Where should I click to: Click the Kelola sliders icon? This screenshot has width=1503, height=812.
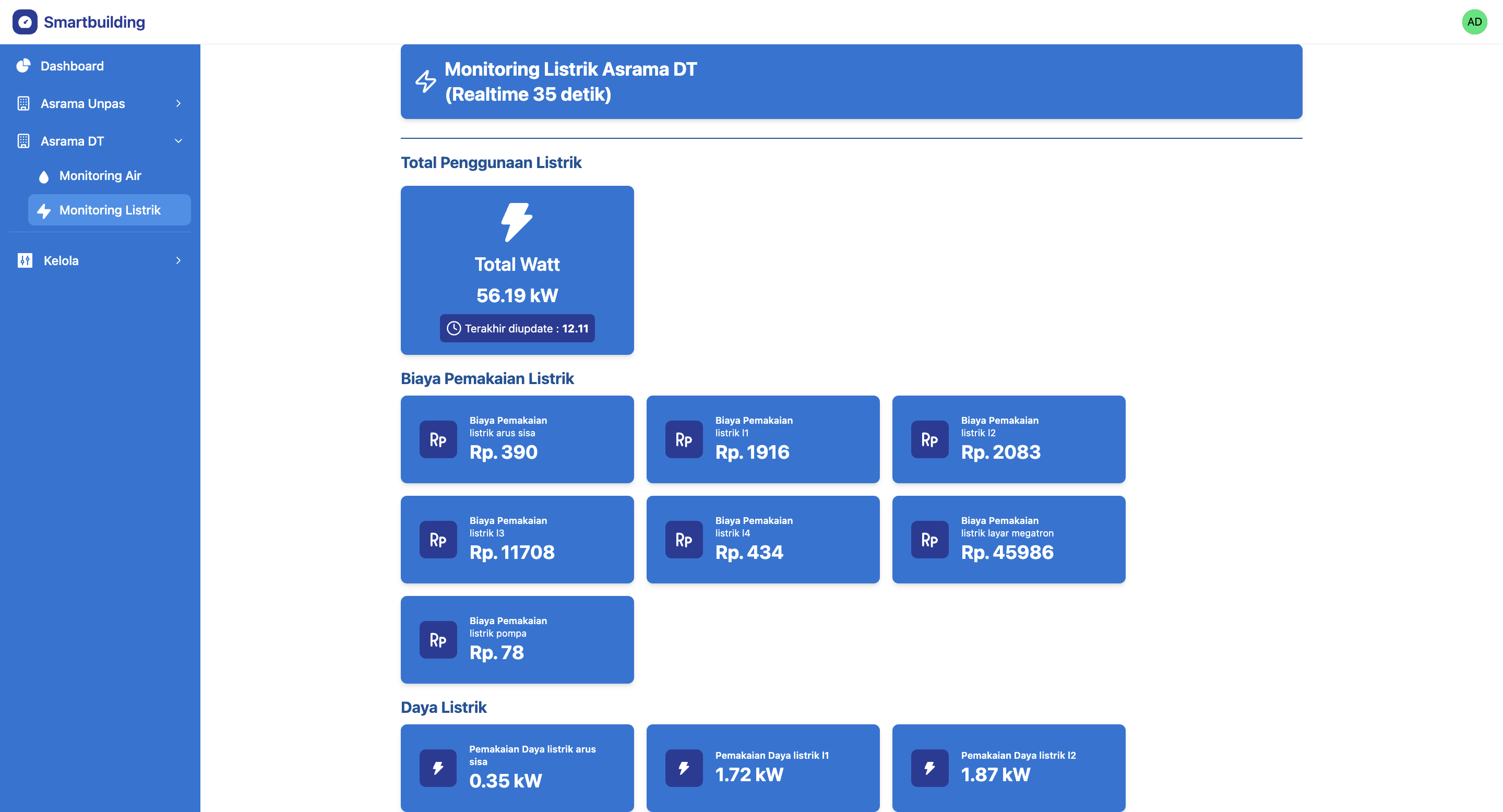[25, 260]
